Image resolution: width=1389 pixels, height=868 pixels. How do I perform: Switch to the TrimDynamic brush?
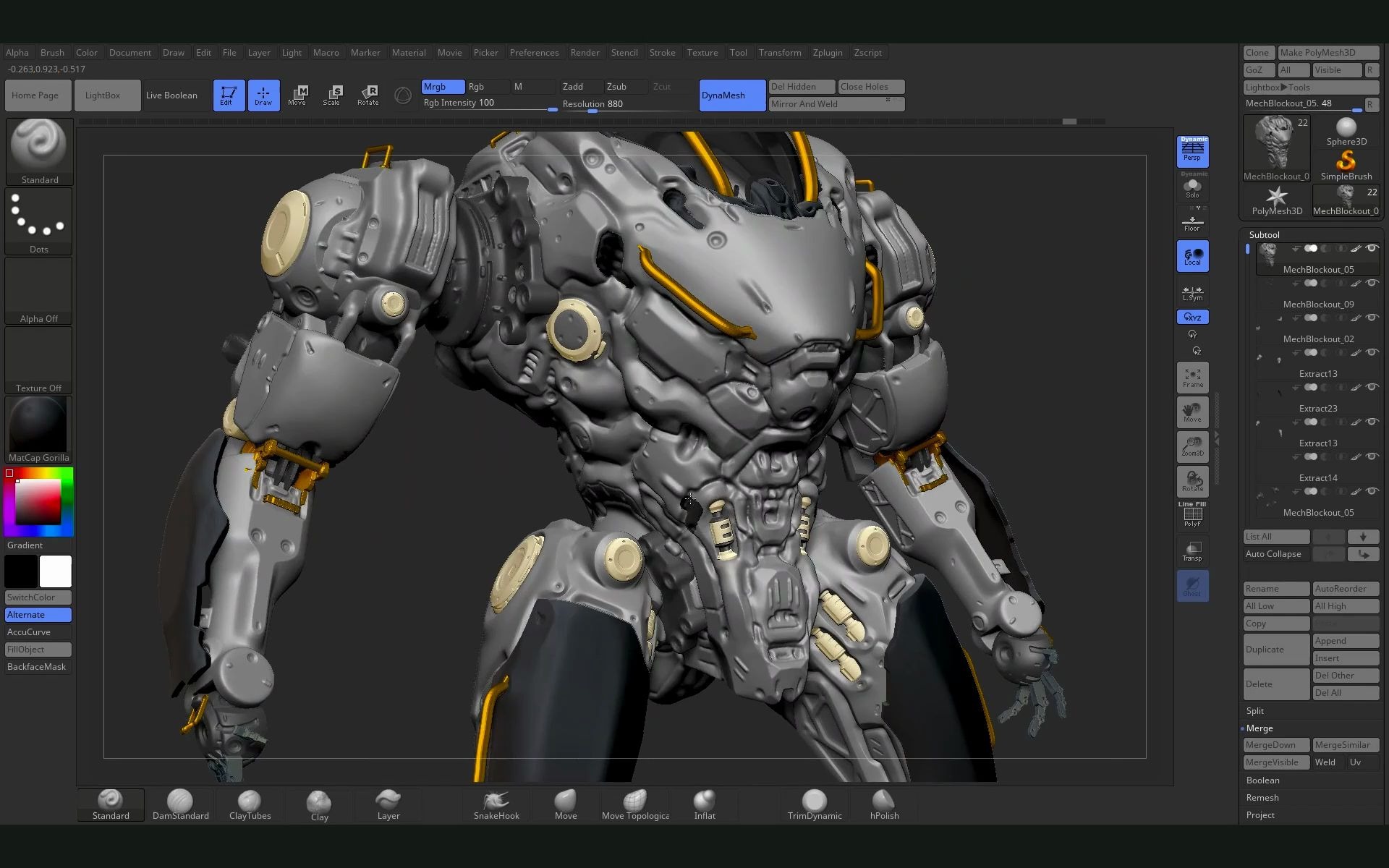(813, 804)
